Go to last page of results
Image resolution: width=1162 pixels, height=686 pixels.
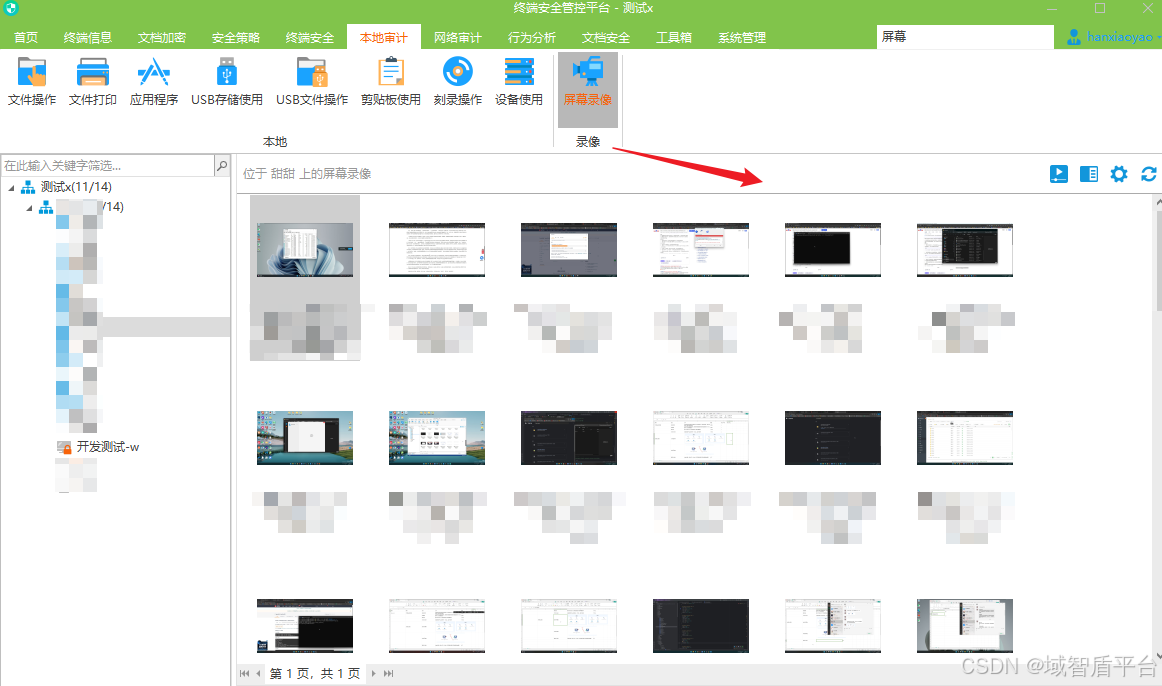(x=388, y=673)
